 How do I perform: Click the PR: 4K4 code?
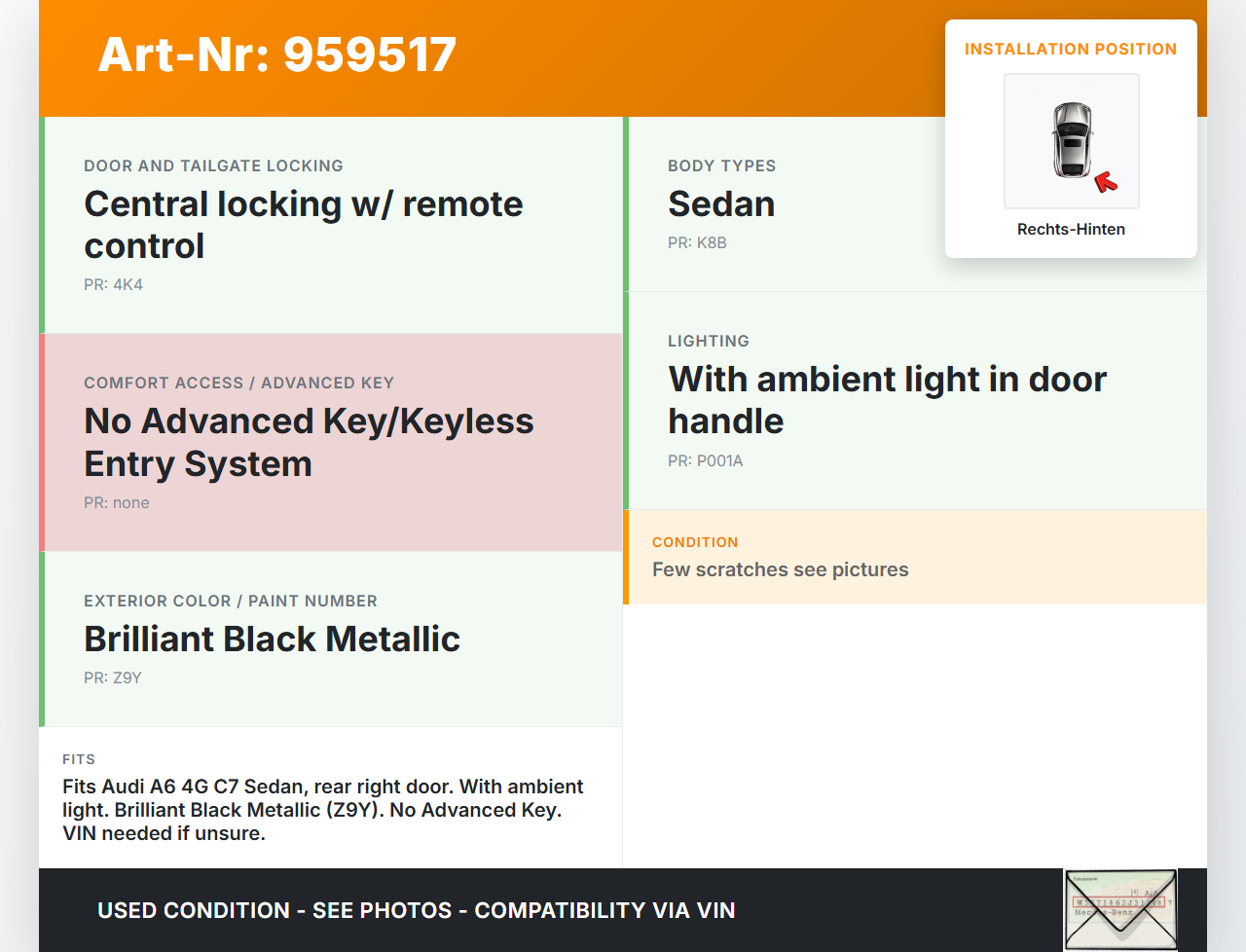click(113, 284)
